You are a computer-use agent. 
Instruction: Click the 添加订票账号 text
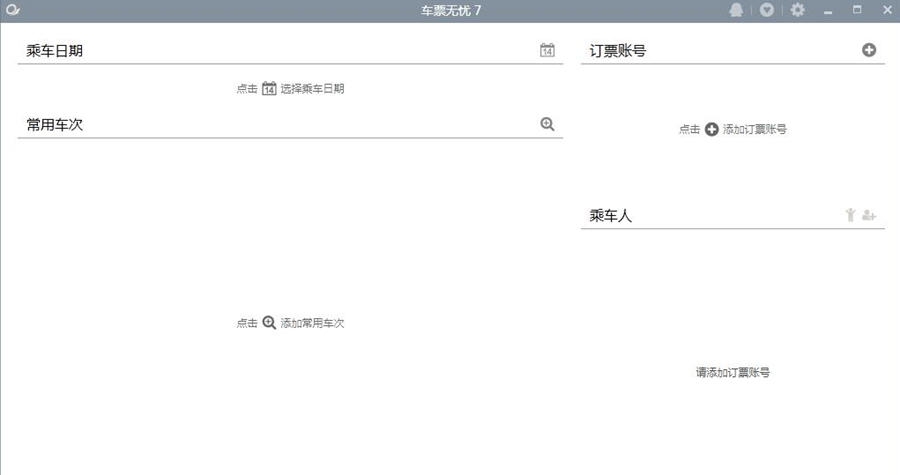point(754,129)
